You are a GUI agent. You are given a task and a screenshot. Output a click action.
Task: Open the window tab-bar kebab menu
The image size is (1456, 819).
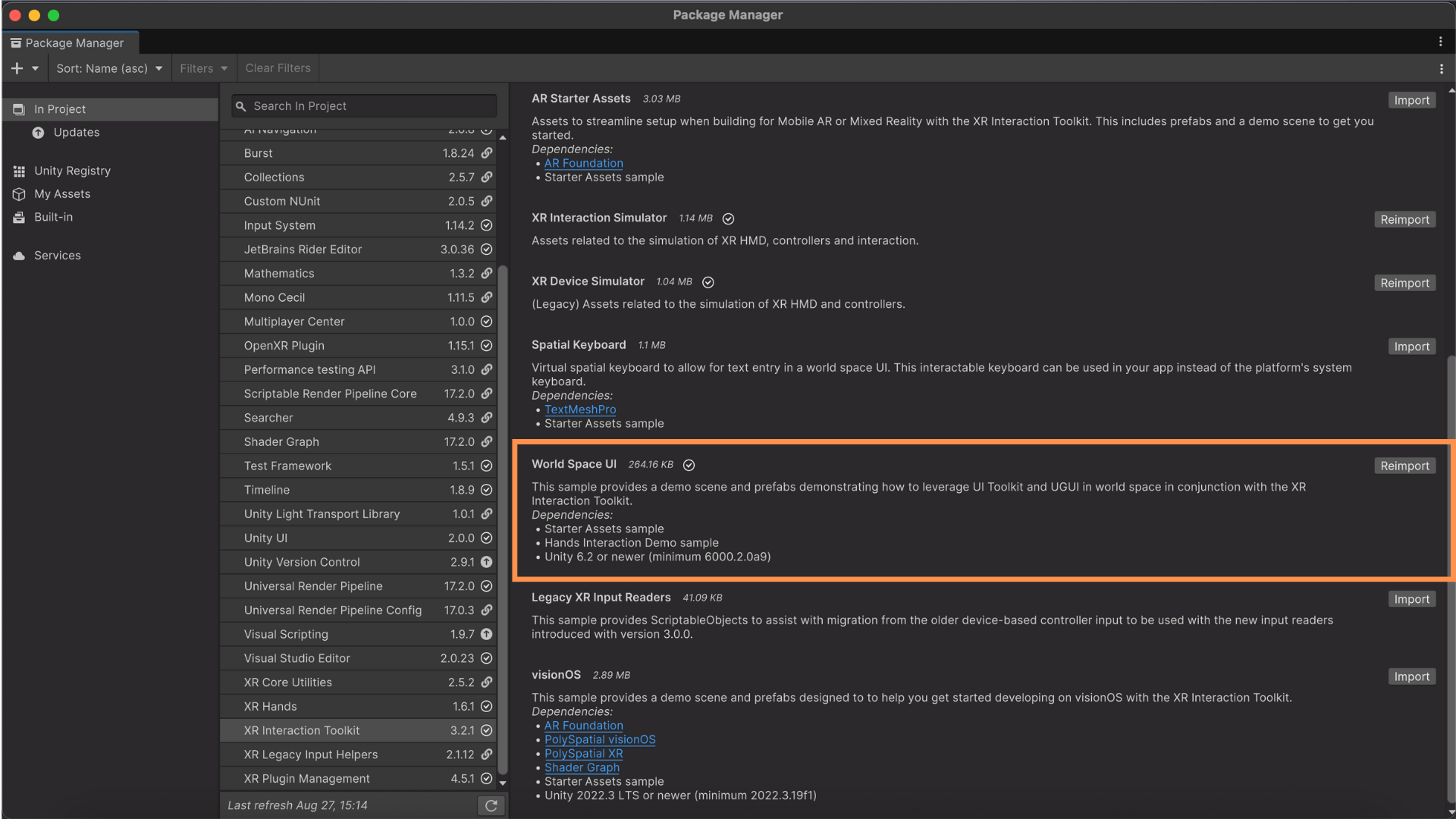(1440, 42)
